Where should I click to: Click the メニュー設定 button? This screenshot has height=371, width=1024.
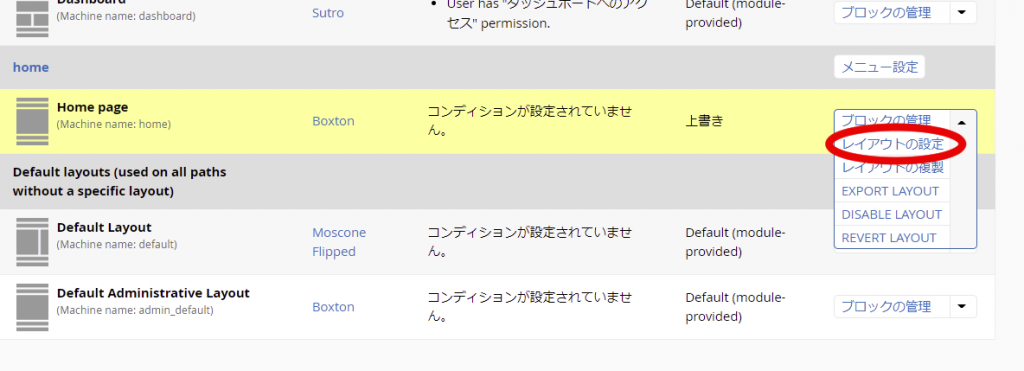click(x=879, y=67)
